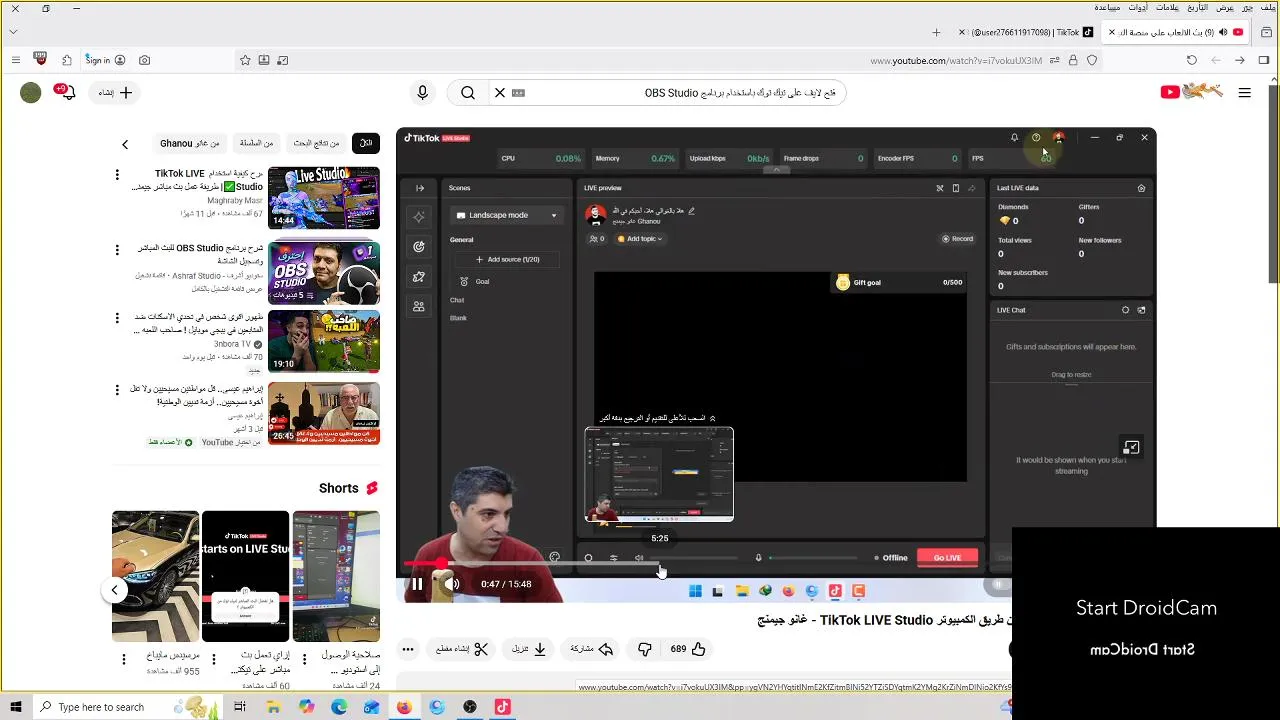This screenshot has width=1280, height=720.
Task: Open more actions ellipsis under video
Action: pos(408,649)
